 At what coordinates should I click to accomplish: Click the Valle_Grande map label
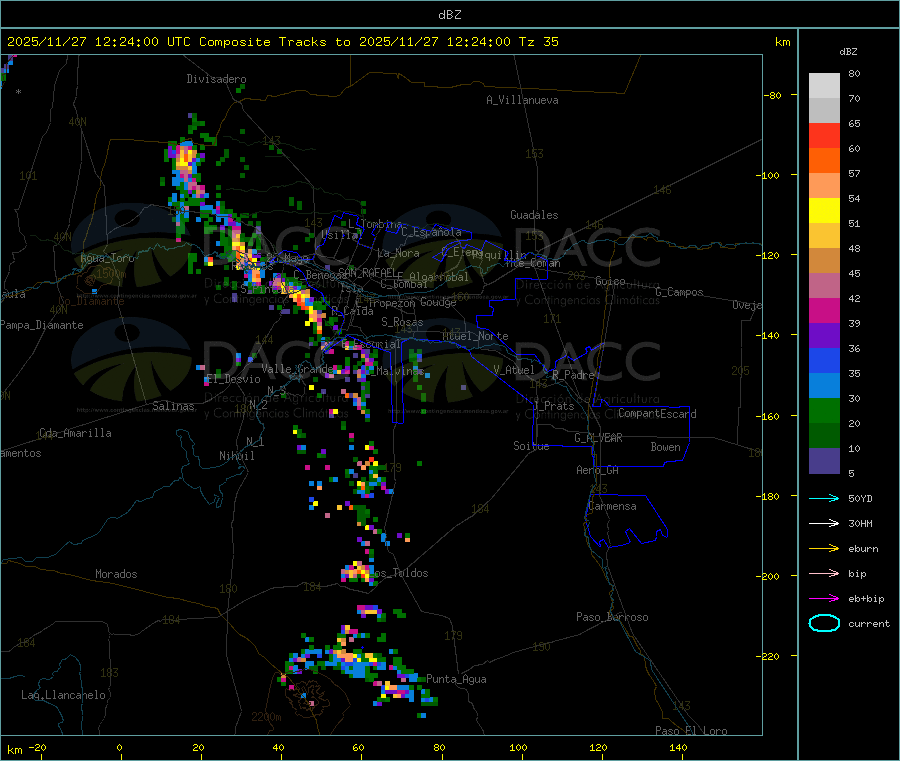point(297,369)
